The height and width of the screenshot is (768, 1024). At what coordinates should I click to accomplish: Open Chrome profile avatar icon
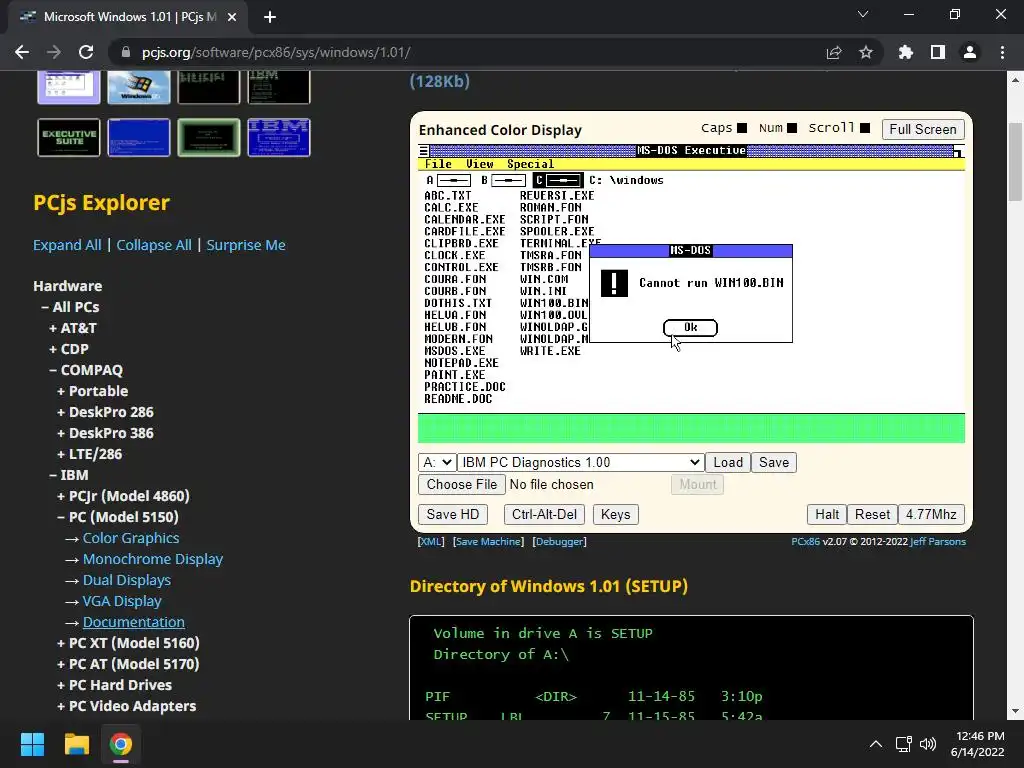[x=970, y=52]
